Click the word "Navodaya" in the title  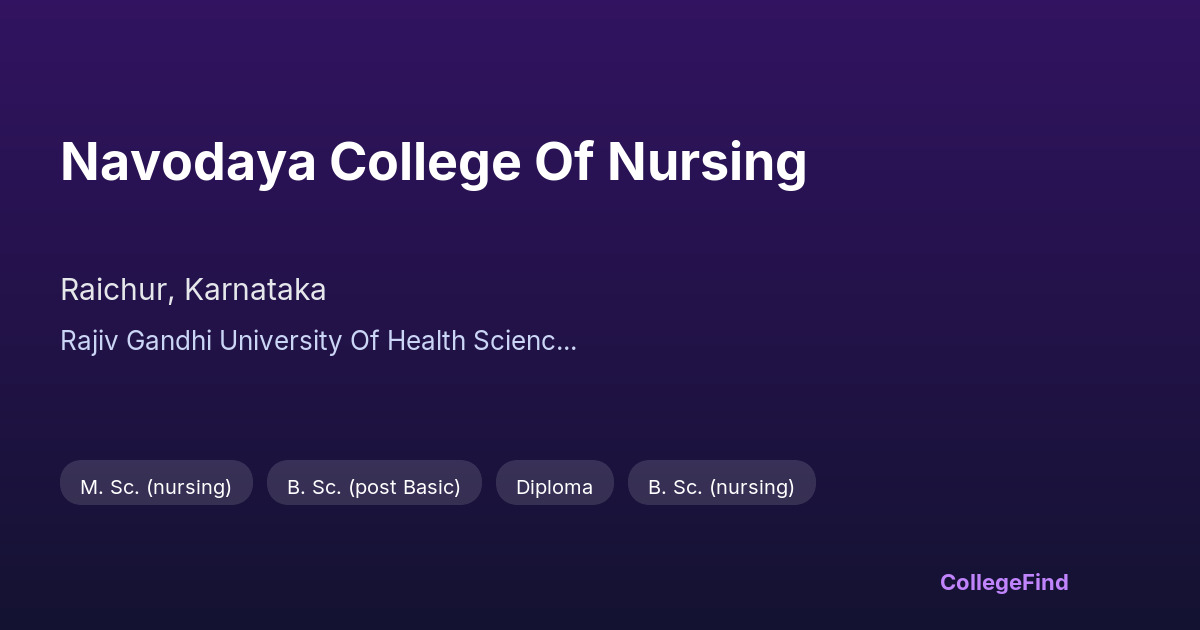186,162
